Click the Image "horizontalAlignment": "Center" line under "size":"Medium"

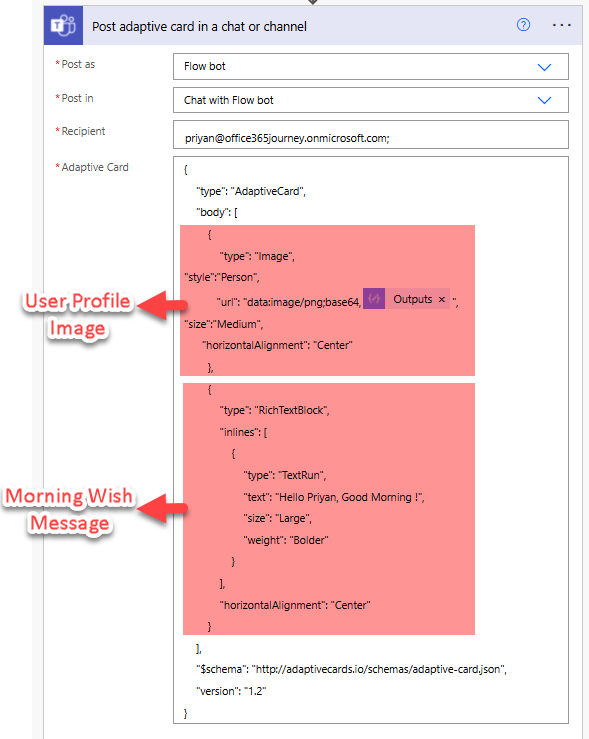click(277, 345)
